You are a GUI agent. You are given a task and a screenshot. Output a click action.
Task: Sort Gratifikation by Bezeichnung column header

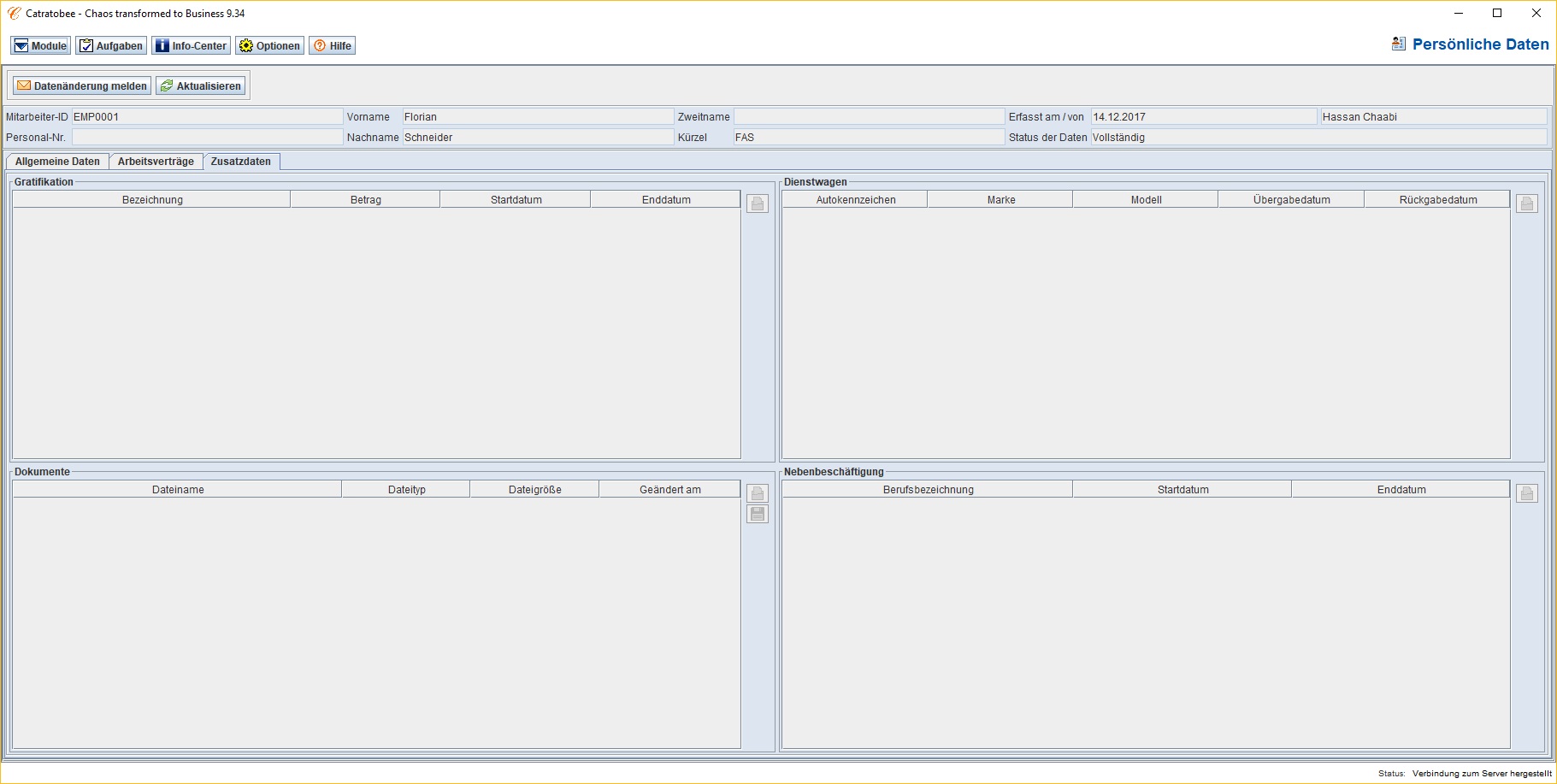coord(152,200)
